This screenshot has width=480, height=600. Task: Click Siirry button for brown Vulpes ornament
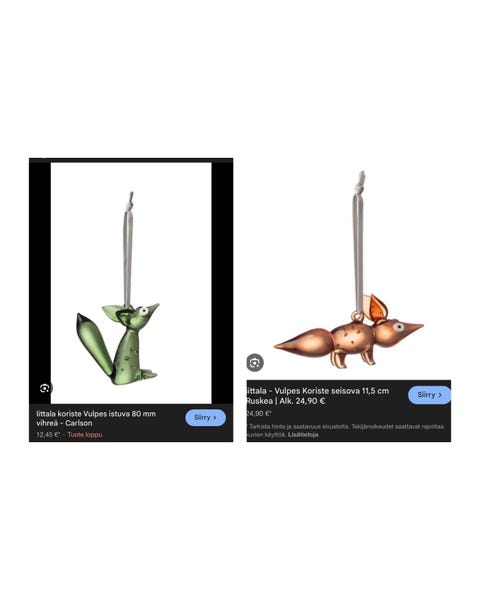coord(429,395)
